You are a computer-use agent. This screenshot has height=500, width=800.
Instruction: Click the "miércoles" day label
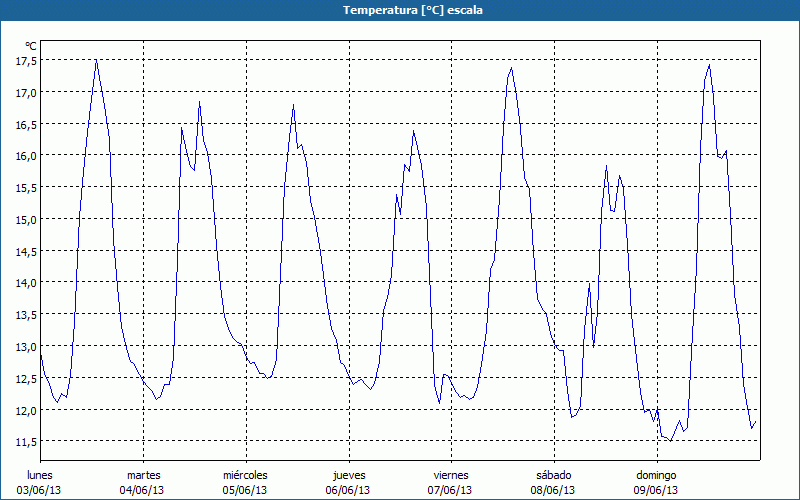(245, 475)
